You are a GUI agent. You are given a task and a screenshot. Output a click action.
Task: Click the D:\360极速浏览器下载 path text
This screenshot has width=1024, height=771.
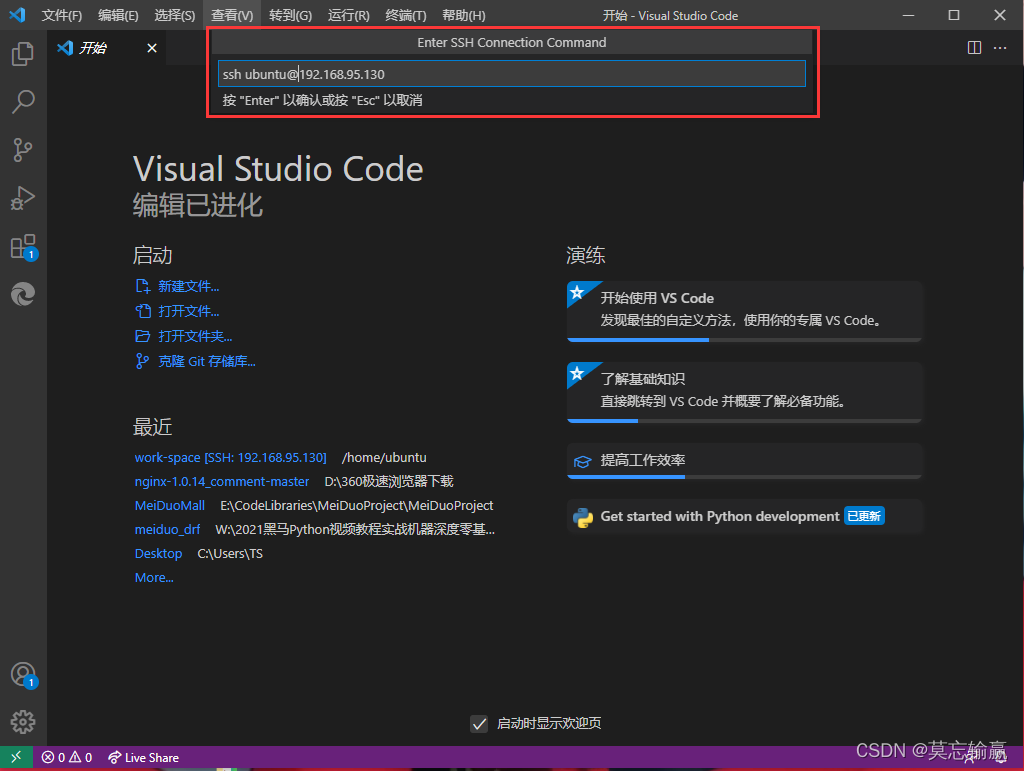pyautogui.click(x=389, y=482)
